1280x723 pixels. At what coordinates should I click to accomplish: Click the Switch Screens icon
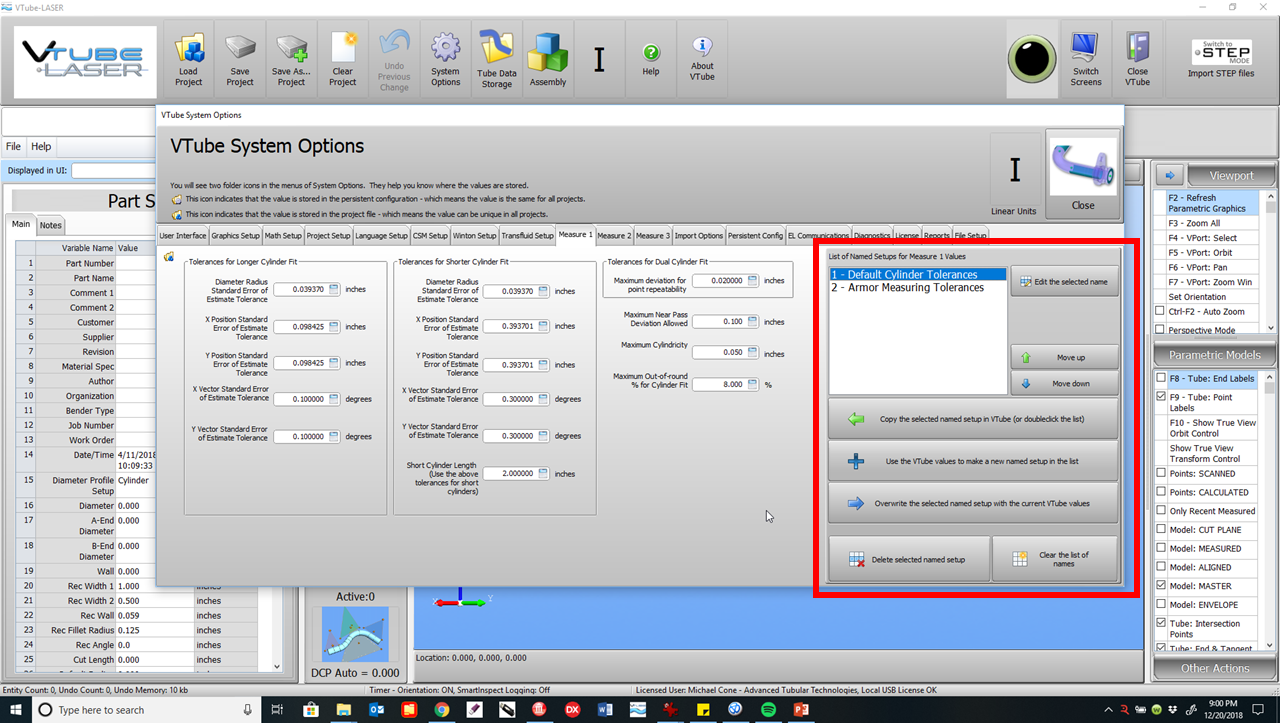coord(1085,59)
